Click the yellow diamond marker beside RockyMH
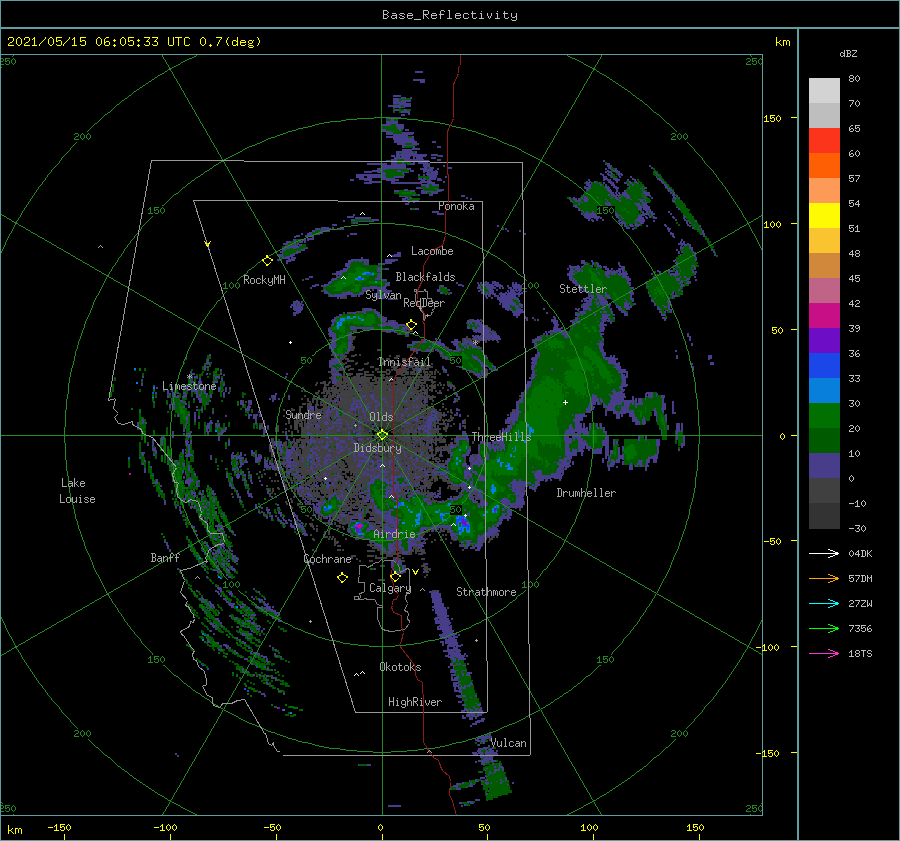Viewport: 900px width, 841px height. pyautogui.click(x=267, y=261)
